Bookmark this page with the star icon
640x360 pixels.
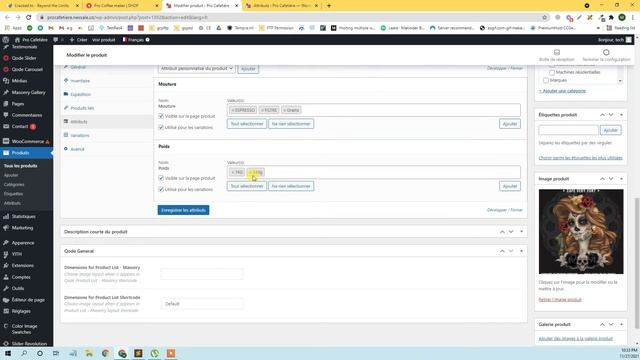tap(544, 17)
